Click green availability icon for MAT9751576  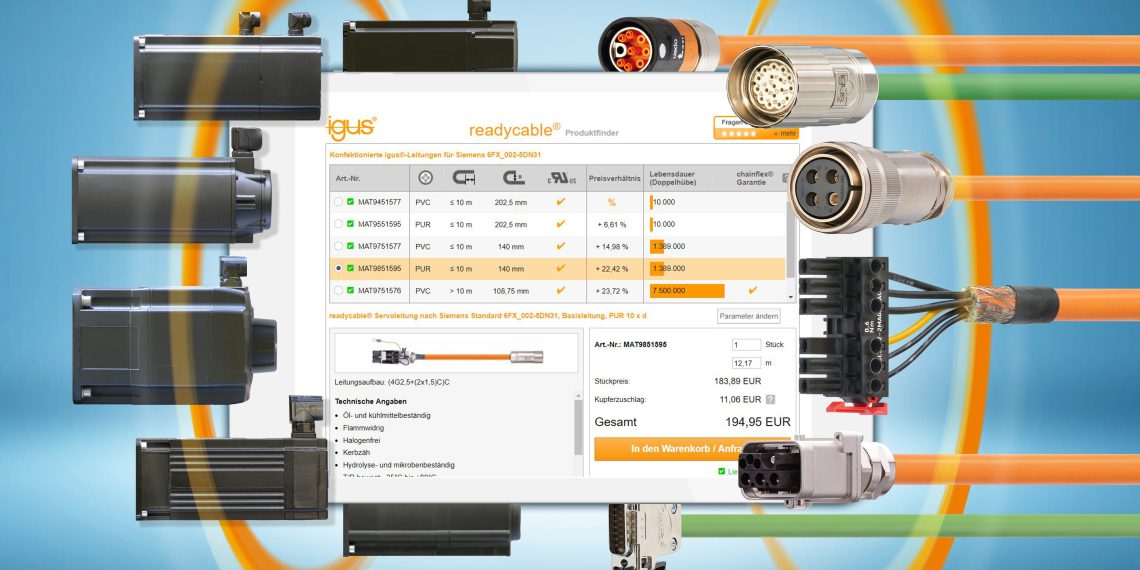[350, 290]
